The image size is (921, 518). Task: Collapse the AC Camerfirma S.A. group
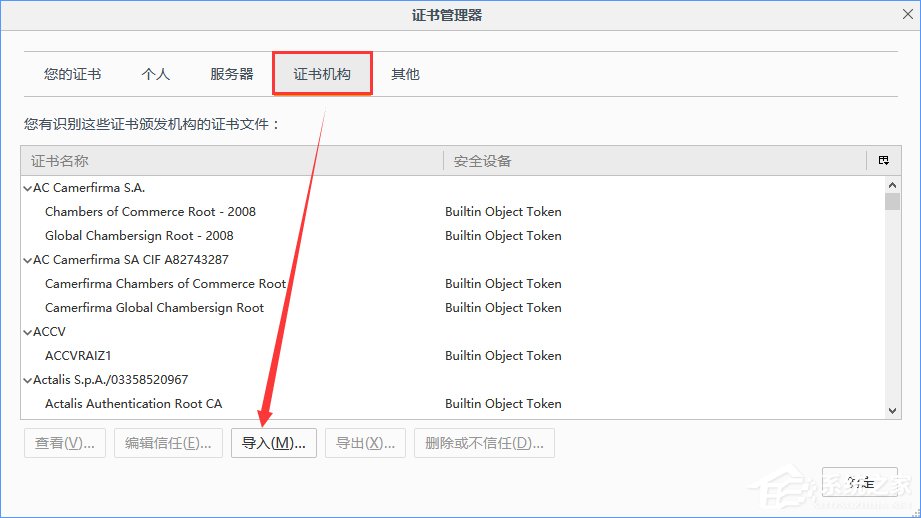pyautogui.click(x=26, y=188)
